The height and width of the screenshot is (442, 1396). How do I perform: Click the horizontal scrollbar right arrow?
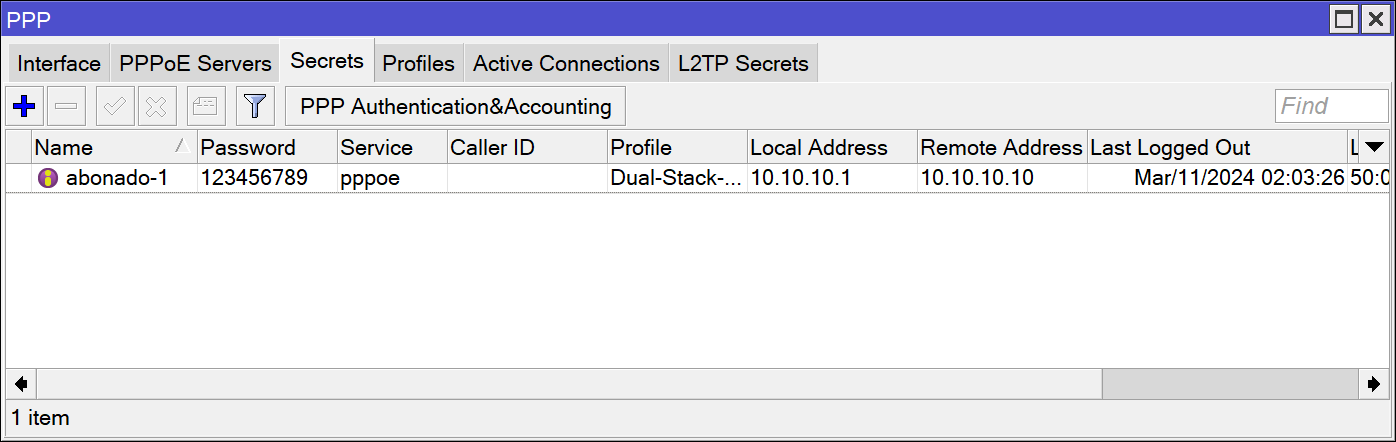(x=1373, y=383)
